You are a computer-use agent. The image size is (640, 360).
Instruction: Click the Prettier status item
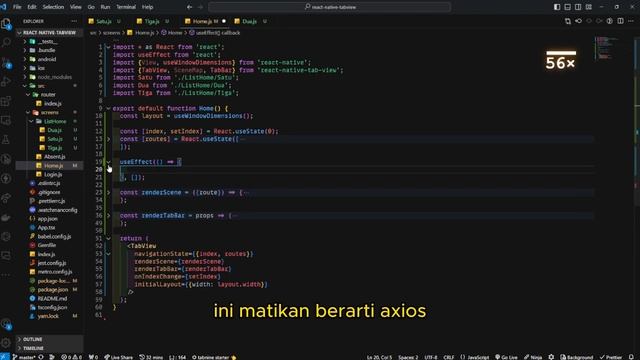tap(611, 357)
